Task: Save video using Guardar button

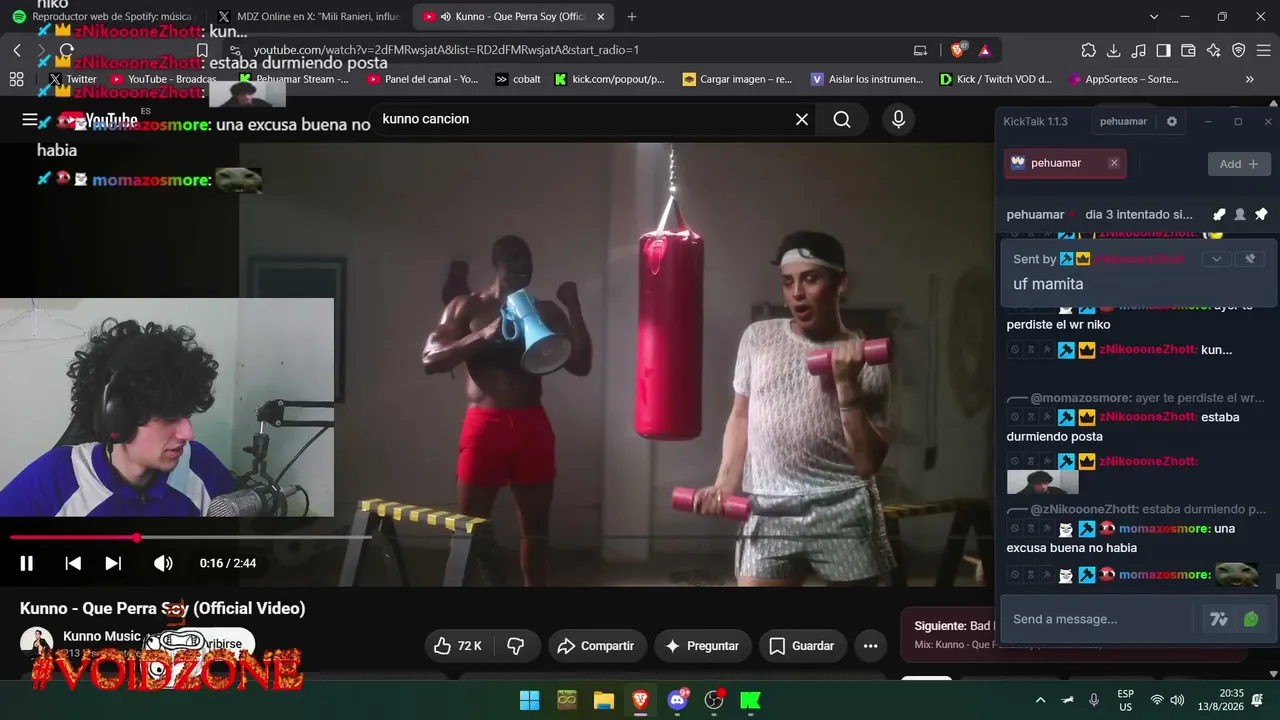Action: (802, 646)
